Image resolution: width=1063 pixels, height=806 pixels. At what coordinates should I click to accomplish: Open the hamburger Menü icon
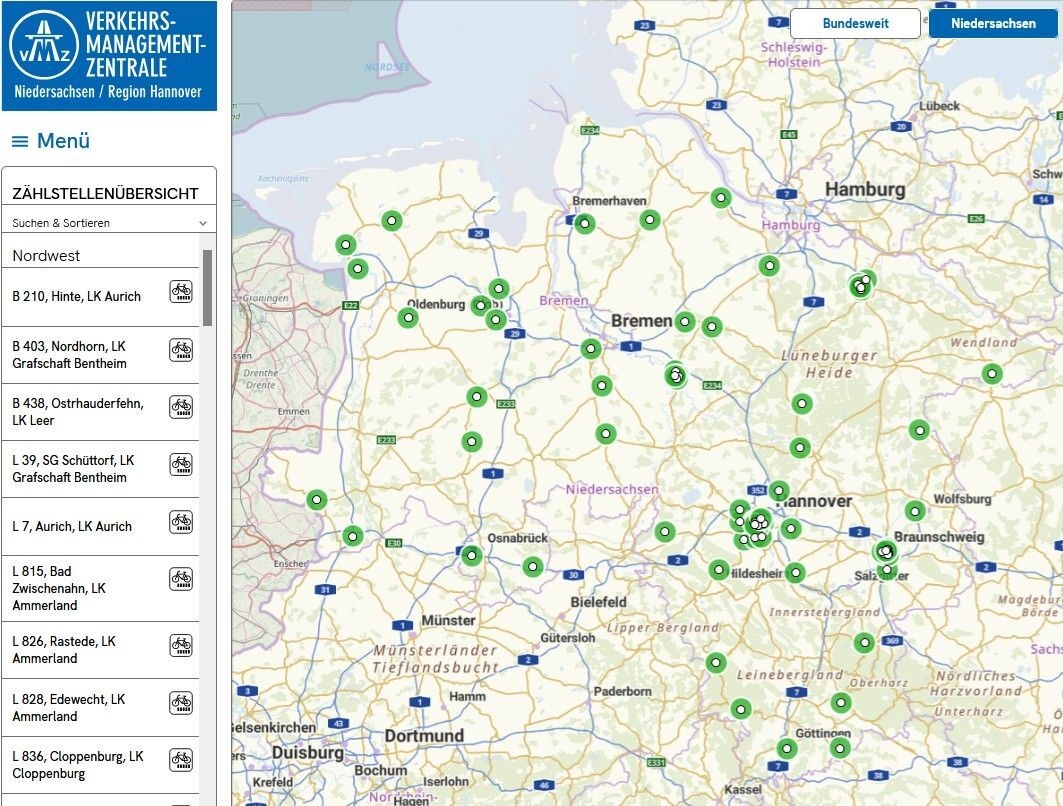[20, 142]
